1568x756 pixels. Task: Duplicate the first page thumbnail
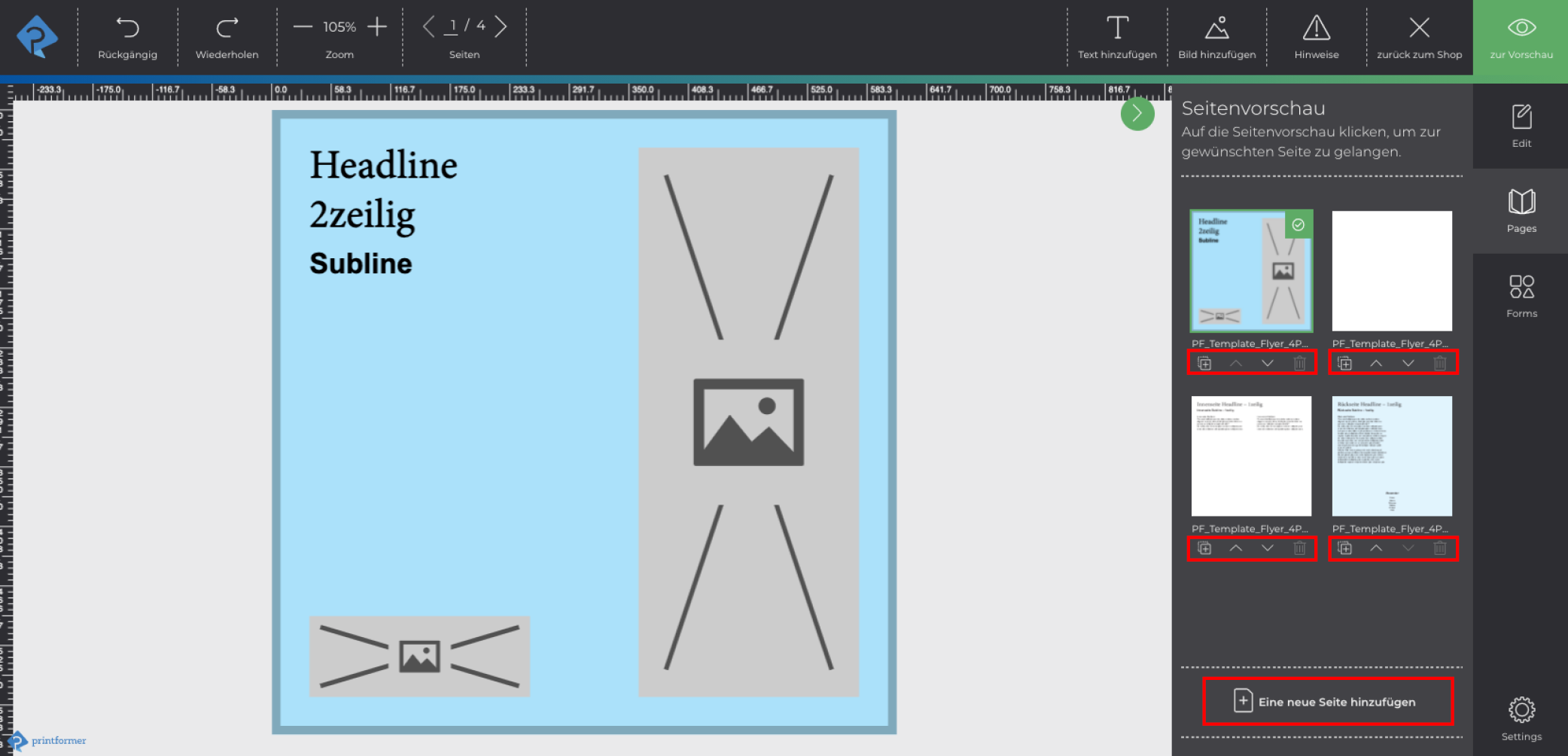(x=1204, y=364)
